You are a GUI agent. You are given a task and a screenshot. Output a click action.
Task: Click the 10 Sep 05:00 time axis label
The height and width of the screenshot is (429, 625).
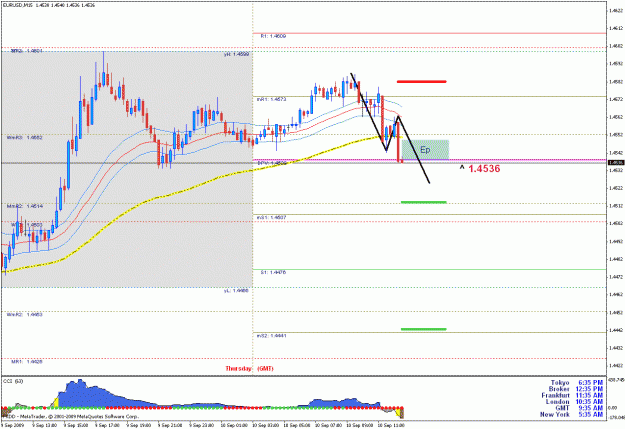click(298, 425)
